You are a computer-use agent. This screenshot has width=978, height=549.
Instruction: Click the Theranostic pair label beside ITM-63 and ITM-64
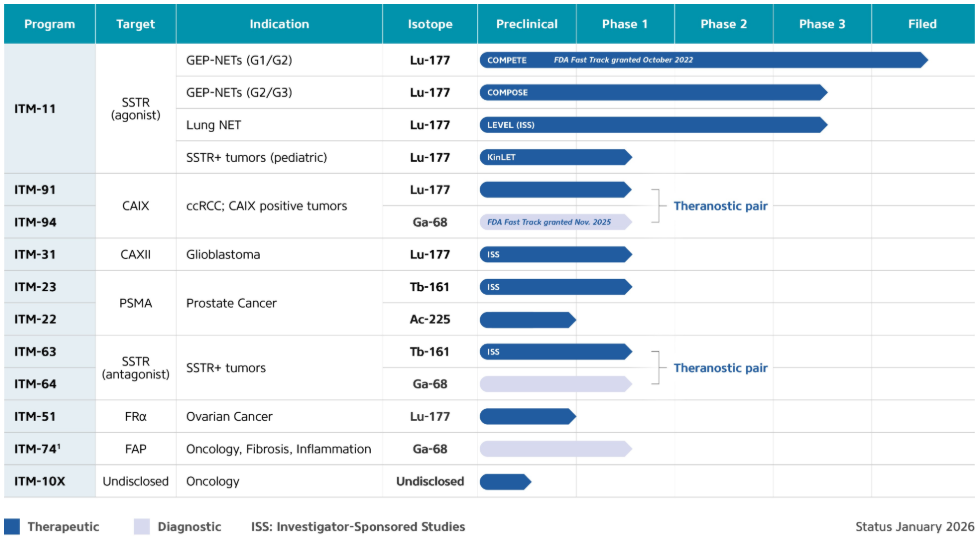pyautogui.click(x=720, y=368)
